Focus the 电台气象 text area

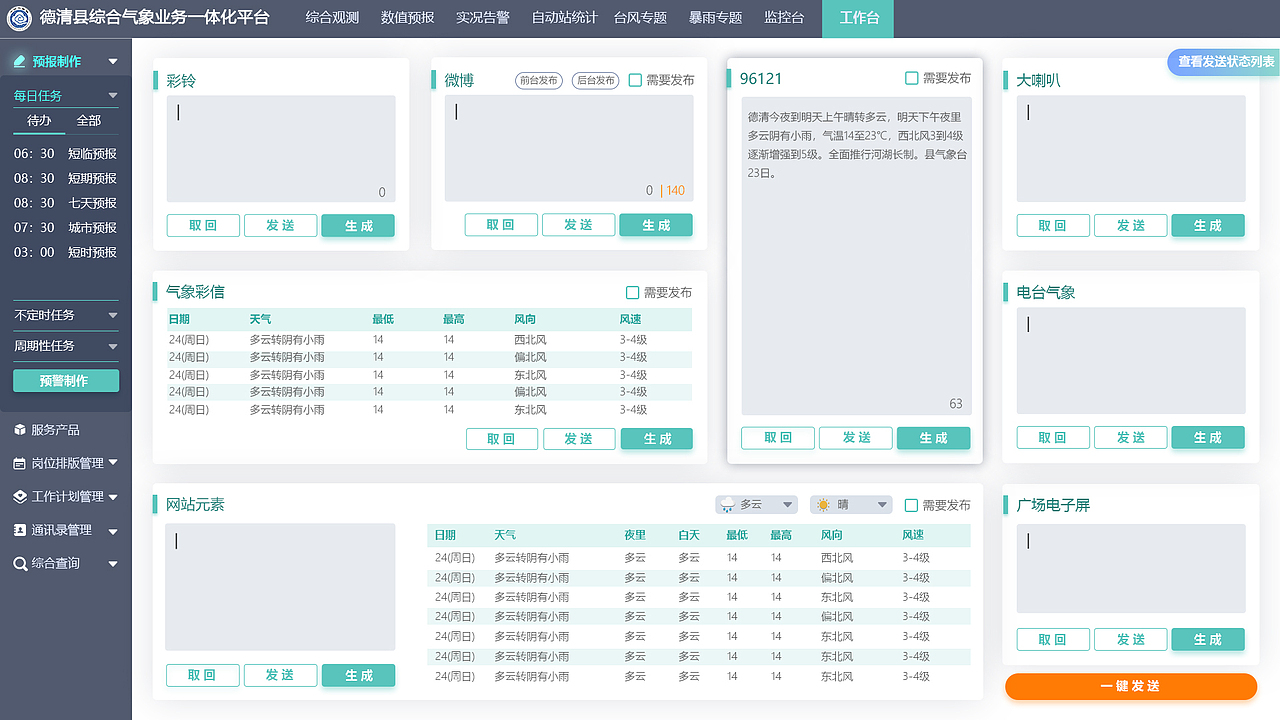pos(1131,361)
